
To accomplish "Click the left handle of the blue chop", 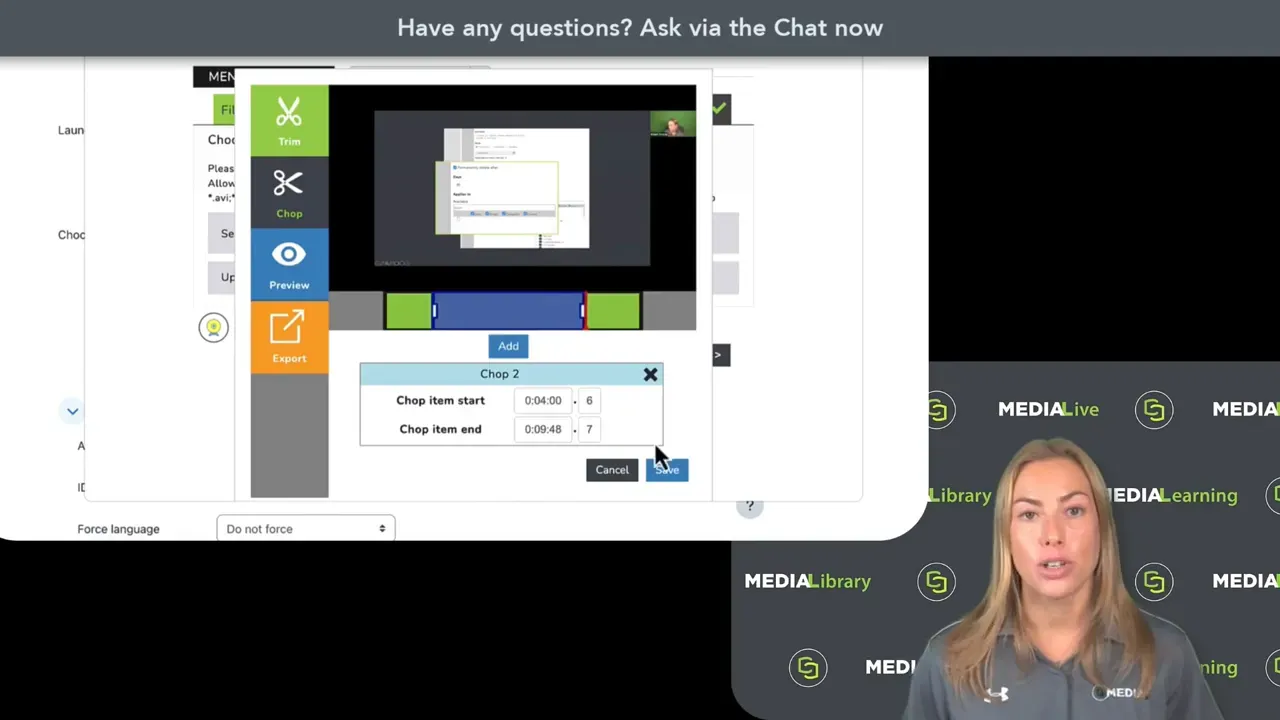I will 434,311.
